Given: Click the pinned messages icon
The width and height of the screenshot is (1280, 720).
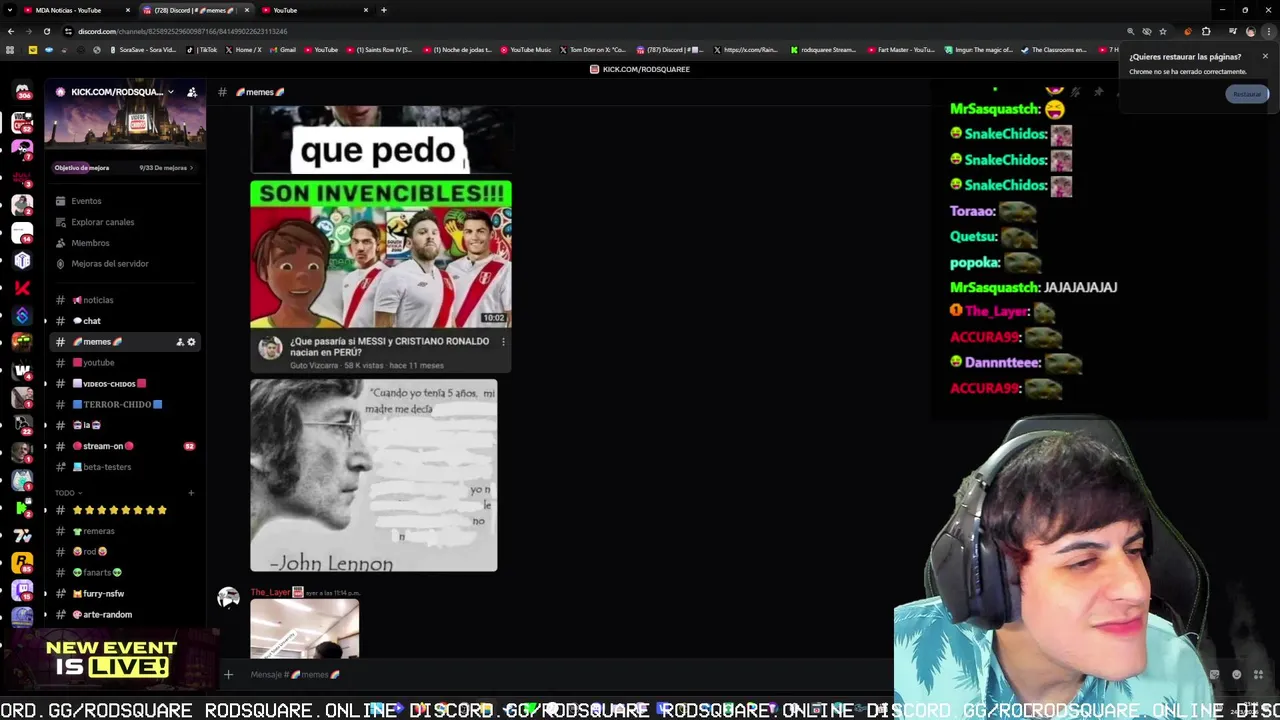Looking at the screenshot, I should [x=1099, y=92].
